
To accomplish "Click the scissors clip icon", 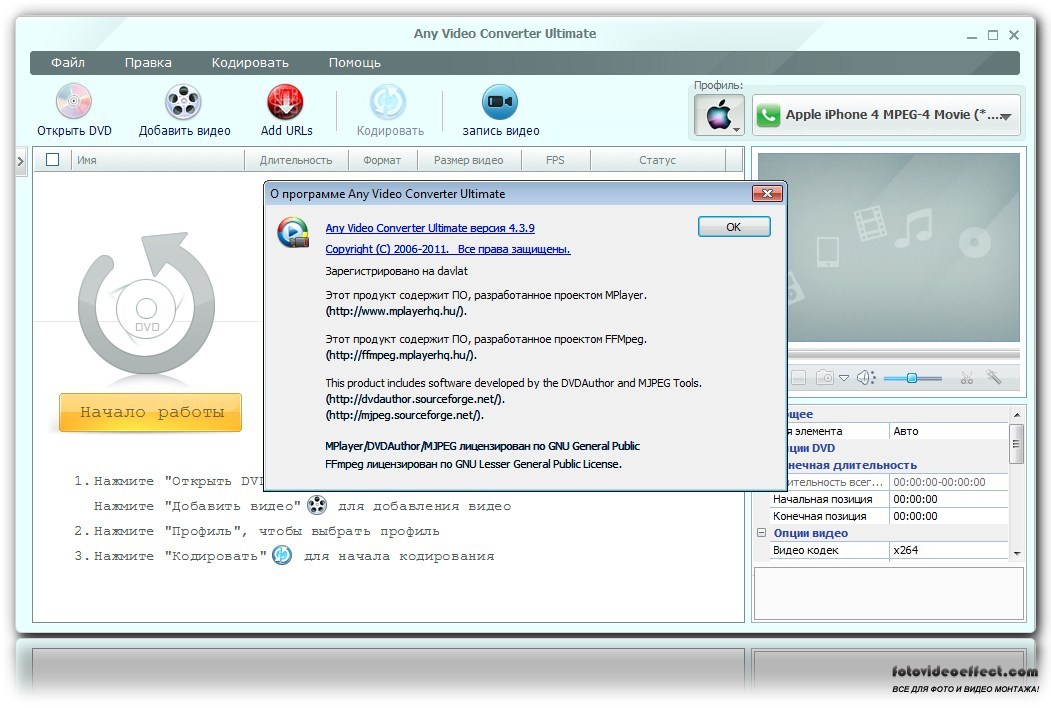I will coord(966,378).
